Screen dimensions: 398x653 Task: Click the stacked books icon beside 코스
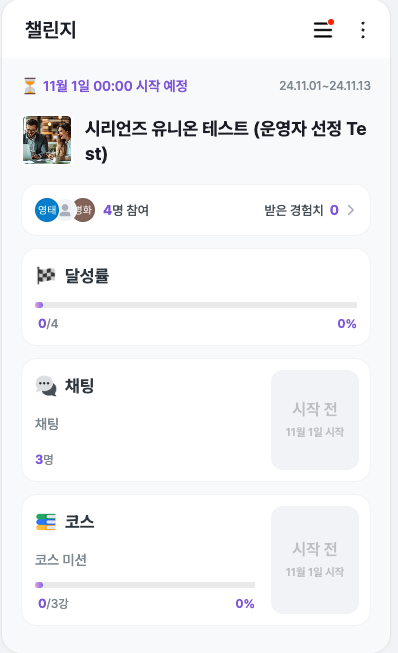tap(46, 522)
